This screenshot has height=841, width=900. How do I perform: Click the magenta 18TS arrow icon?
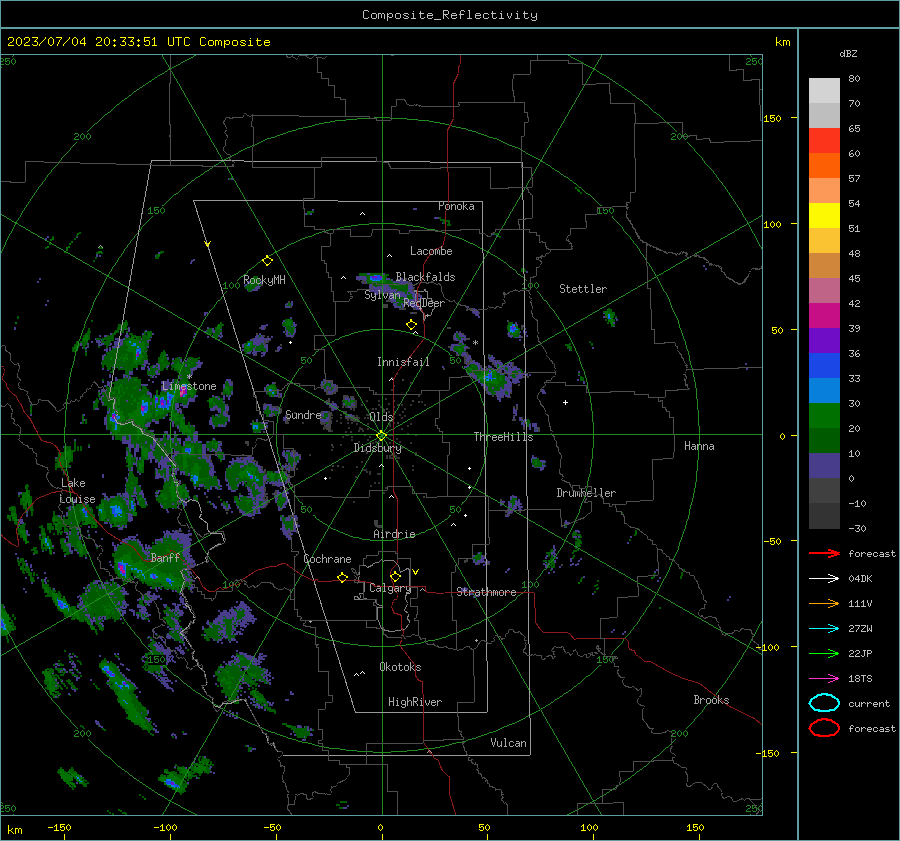click(824, 679)
